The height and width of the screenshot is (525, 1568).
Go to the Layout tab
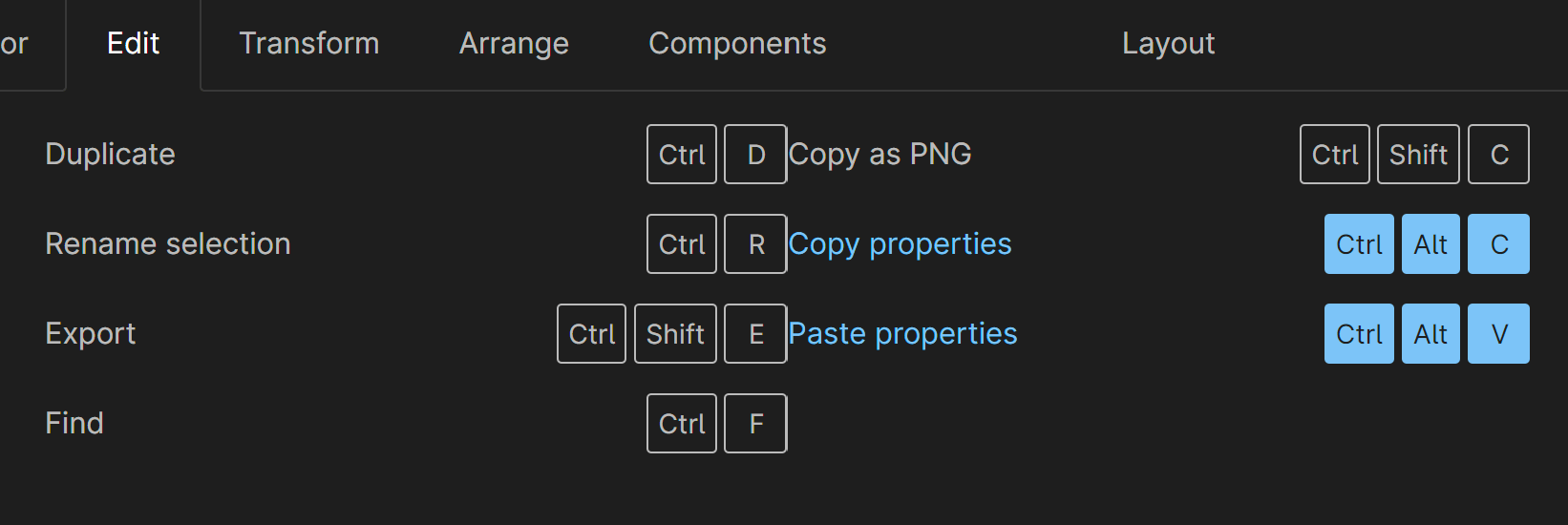click(1168, 44)
